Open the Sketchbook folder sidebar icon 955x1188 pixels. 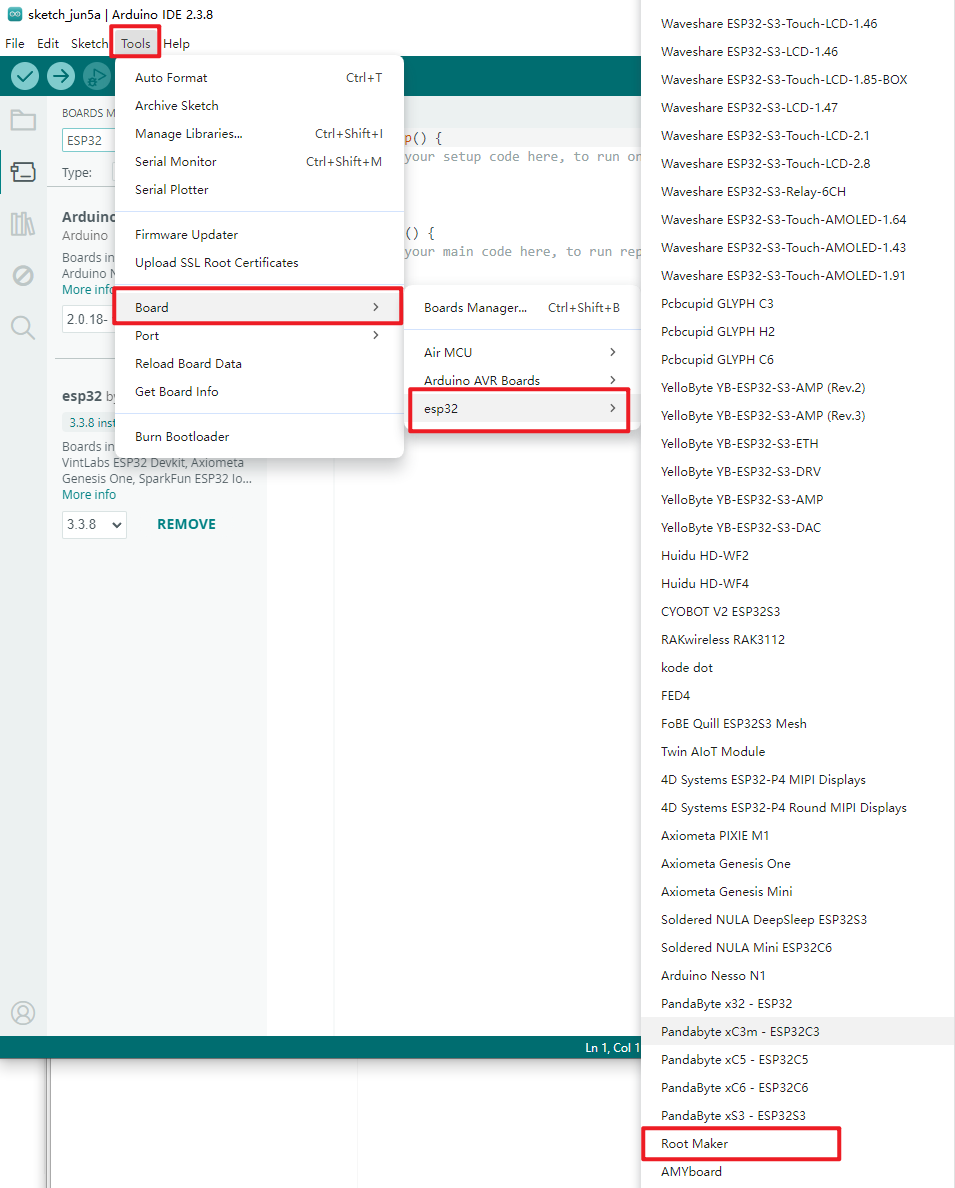(x=23, y=120)
